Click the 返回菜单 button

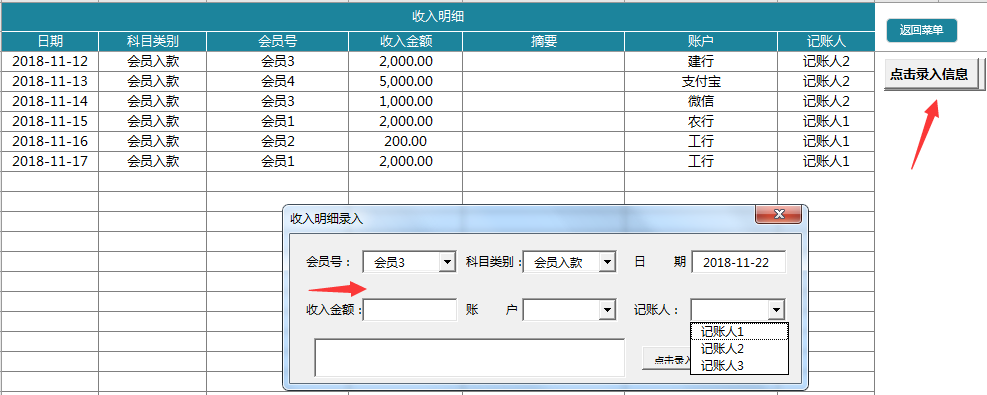point(922,30)
